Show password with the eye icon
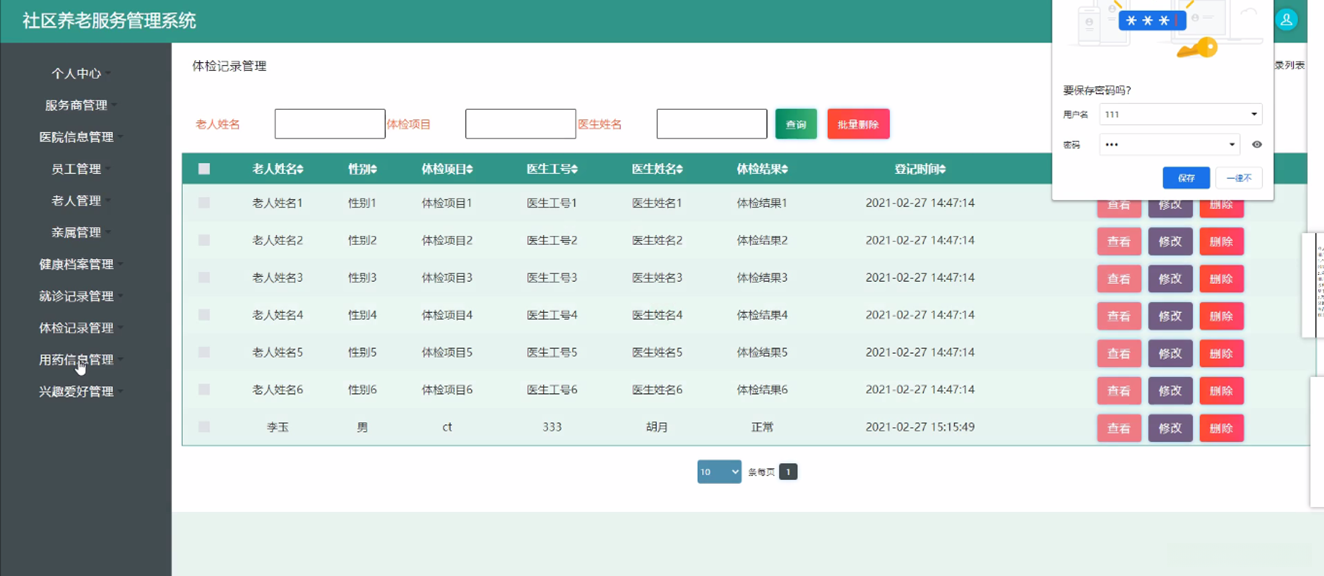Image resolution: width=1324 pixels, height=576 pixels. pyautogui.click(x=1257, y=145)
